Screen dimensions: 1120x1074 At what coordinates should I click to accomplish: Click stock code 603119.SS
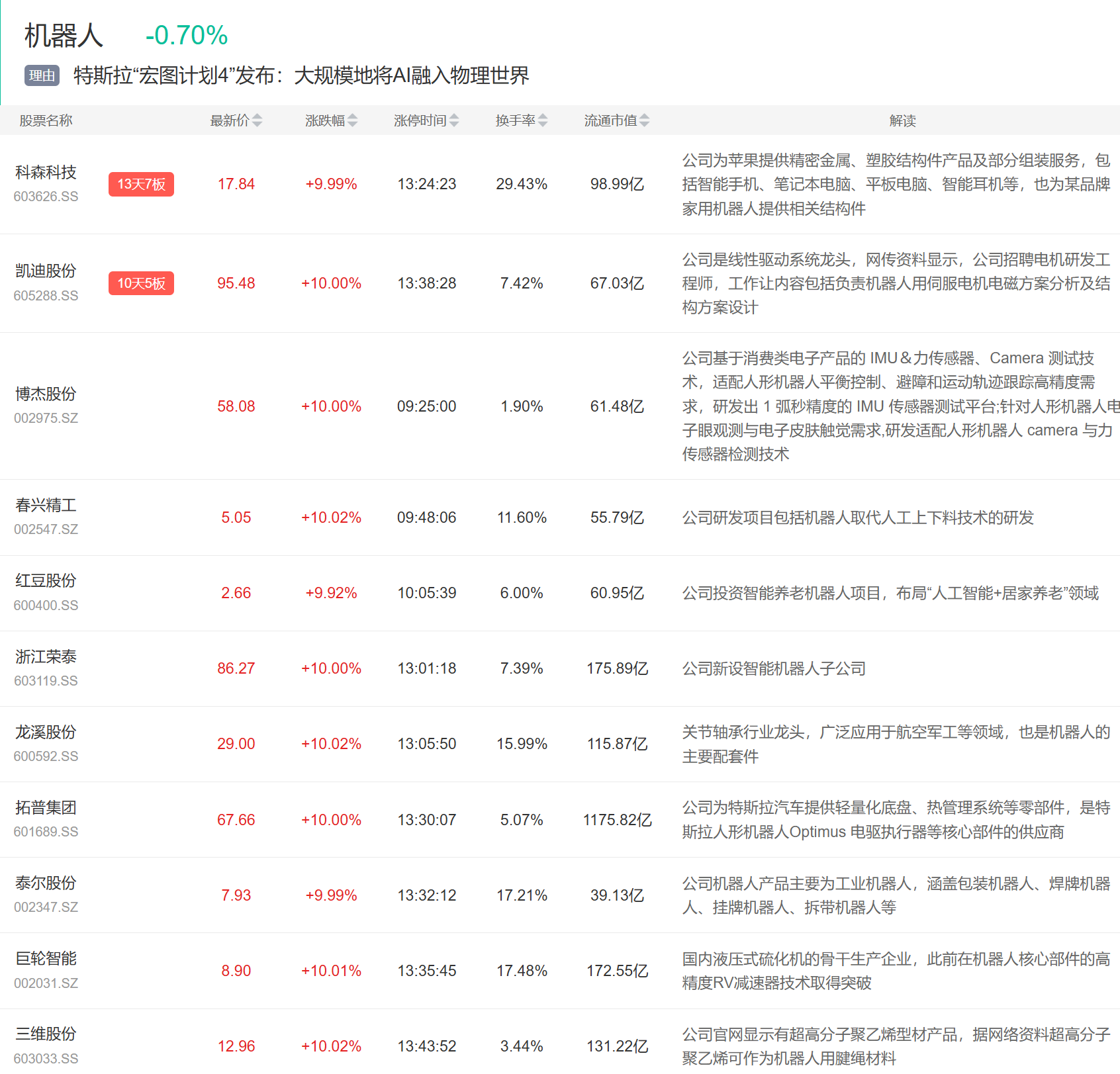click(46, 681)
